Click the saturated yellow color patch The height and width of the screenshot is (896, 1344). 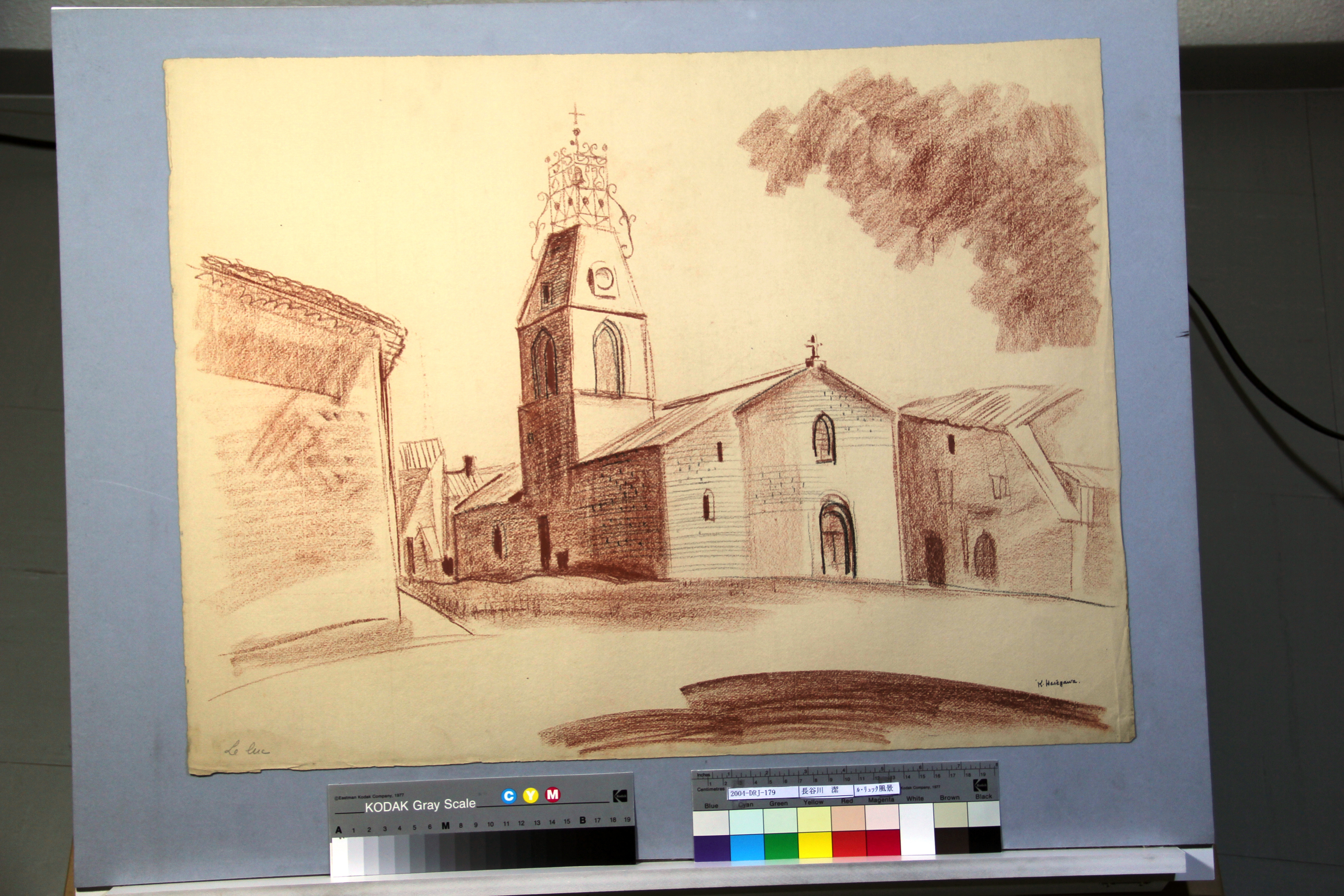point(815,845)
